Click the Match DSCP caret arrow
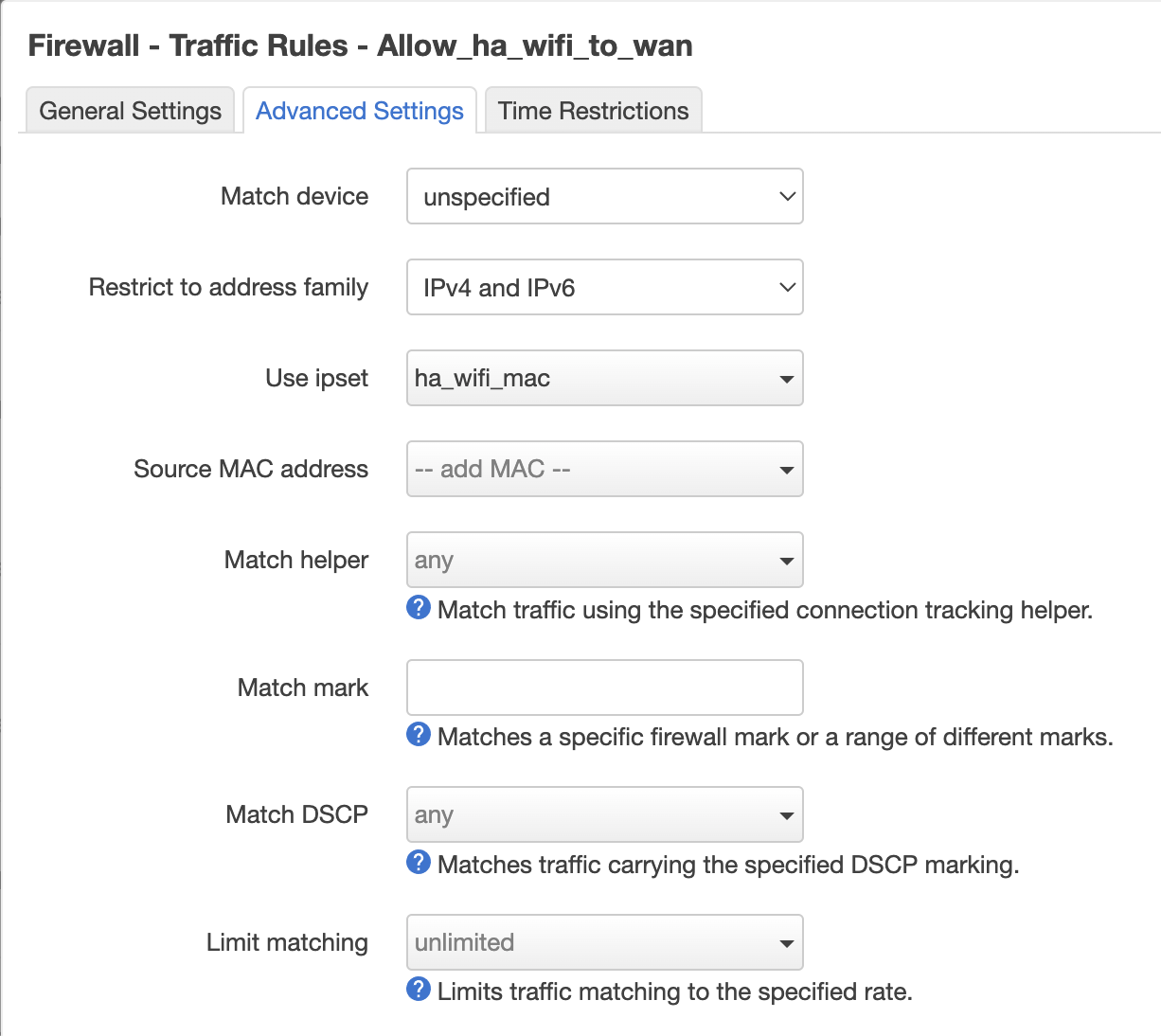Image resolution: width=1161 pixels, height=1036 pixels. coord(786,816)
